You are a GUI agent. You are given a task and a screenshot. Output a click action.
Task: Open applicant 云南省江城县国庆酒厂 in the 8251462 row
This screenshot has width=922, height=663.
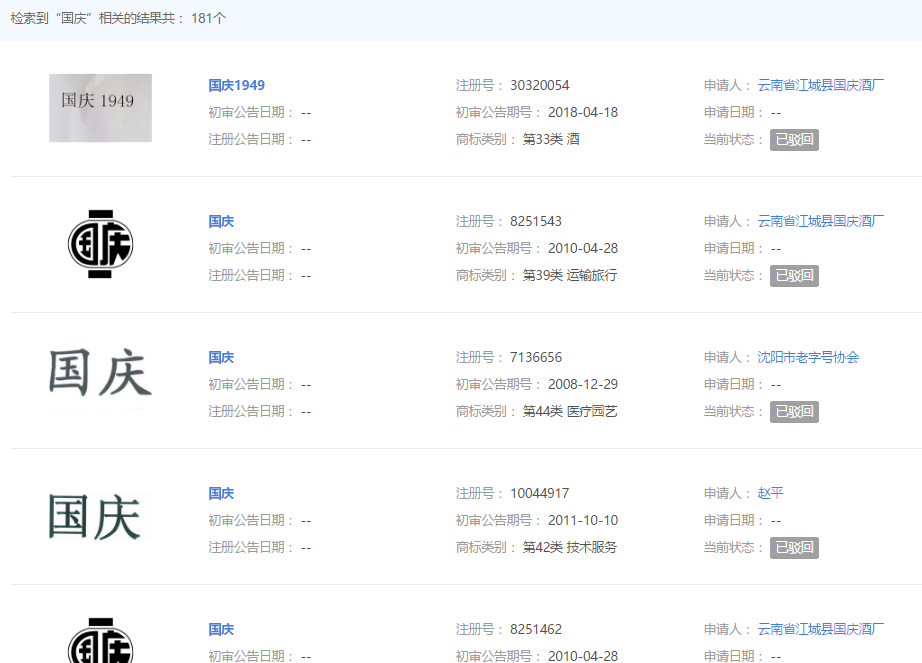820,629
